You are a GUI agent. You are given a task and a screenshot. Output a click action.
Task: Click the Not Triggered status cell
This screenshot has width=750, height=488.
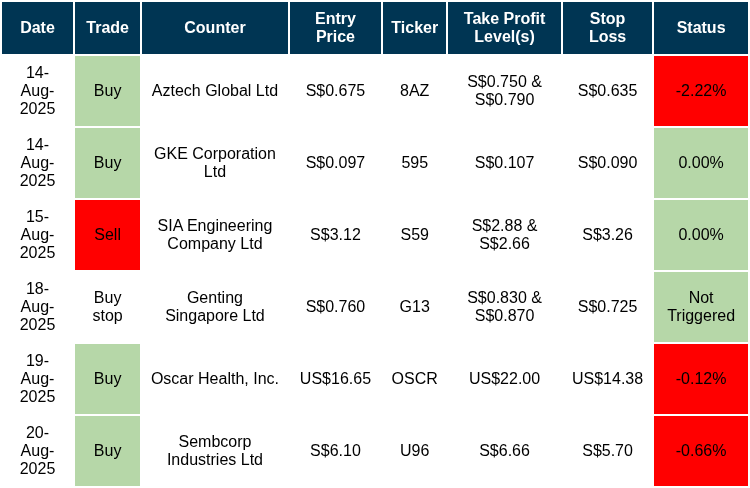(700, 307)
